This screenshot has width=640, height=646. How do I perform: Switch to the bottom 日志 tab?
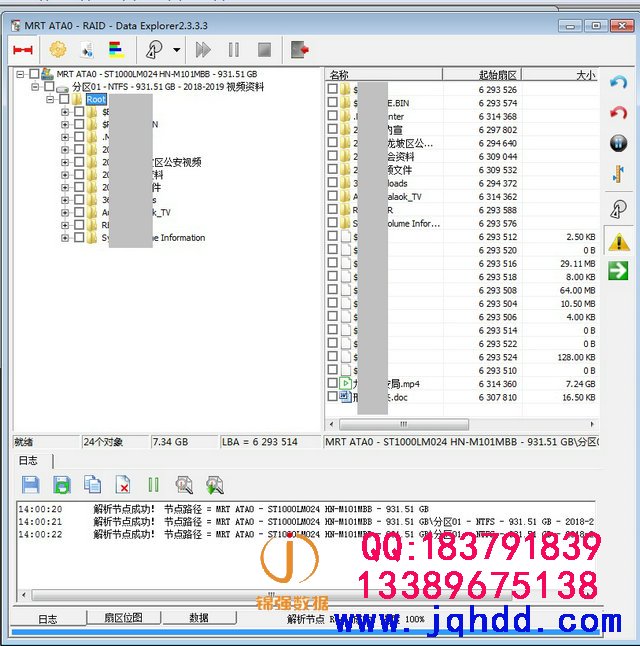[48, 619]
